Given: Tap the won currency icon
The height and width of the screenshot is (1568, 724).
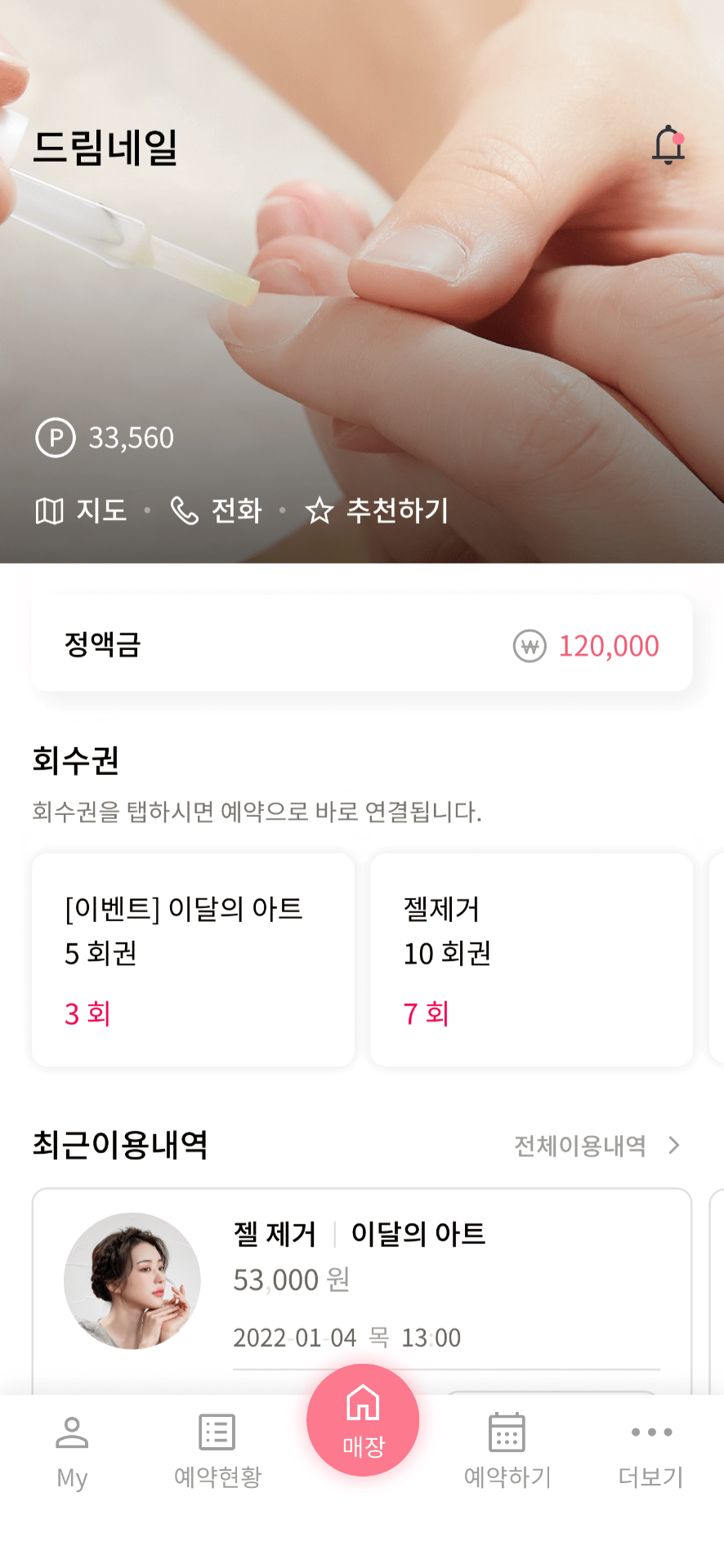Looking at the screenshot, I should point(530,646).
